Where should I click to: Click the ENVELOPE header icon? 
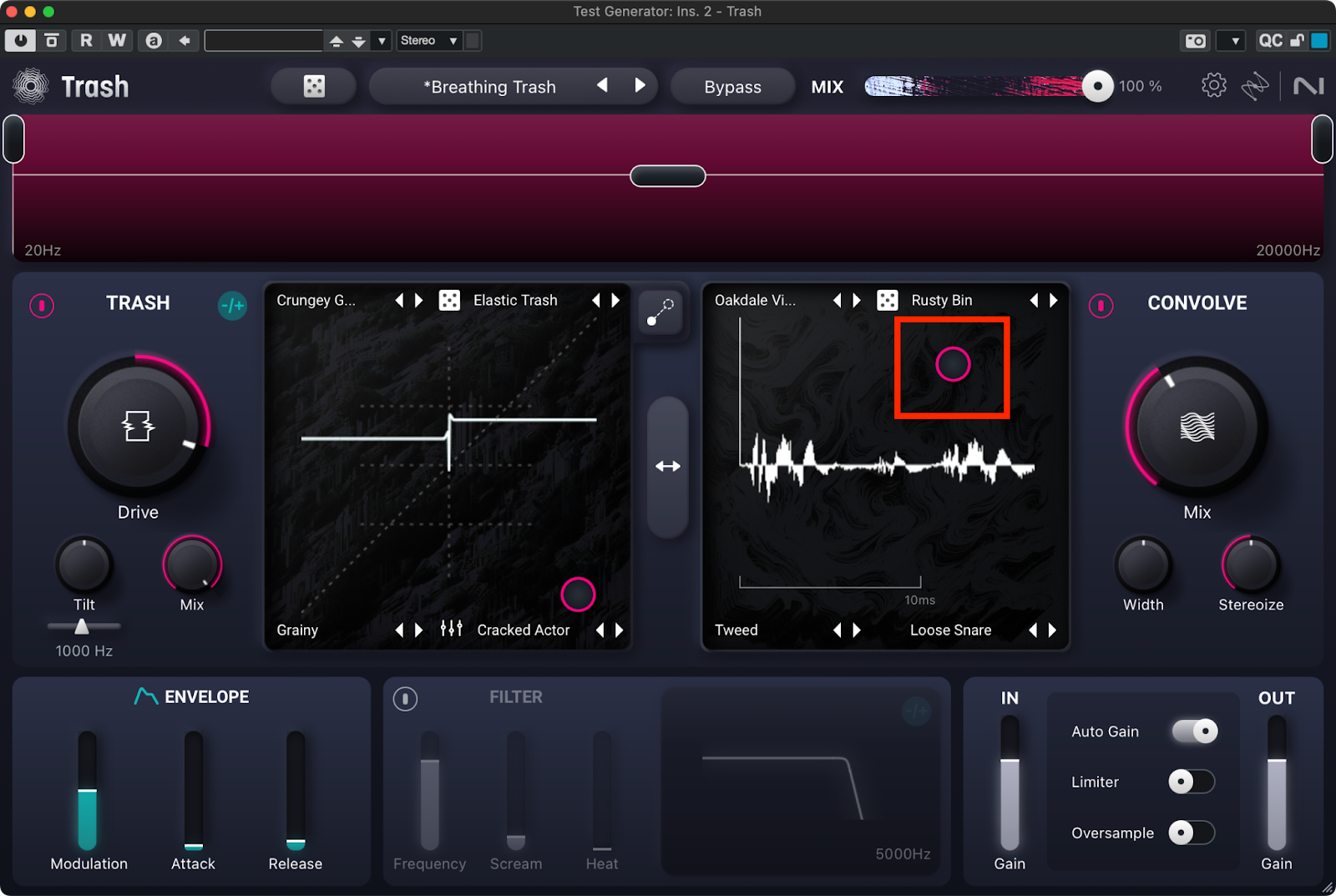(145, 696)
